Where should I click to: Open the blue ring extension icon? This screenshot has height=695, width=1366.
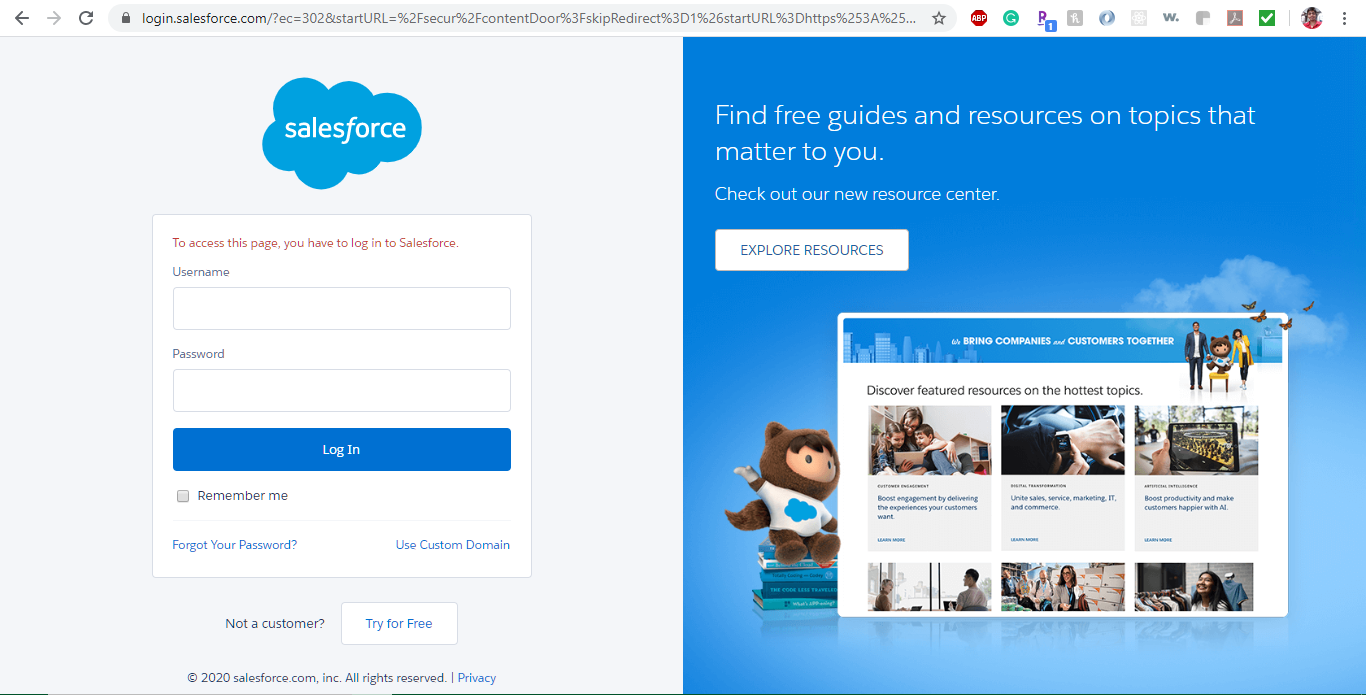click(1107, 18)
